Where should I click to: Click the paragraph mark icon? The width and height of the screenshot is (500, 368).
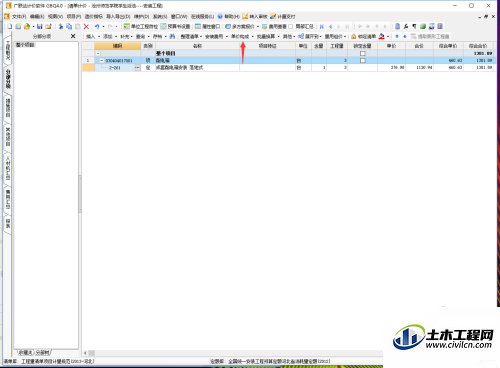coord(414,26)
